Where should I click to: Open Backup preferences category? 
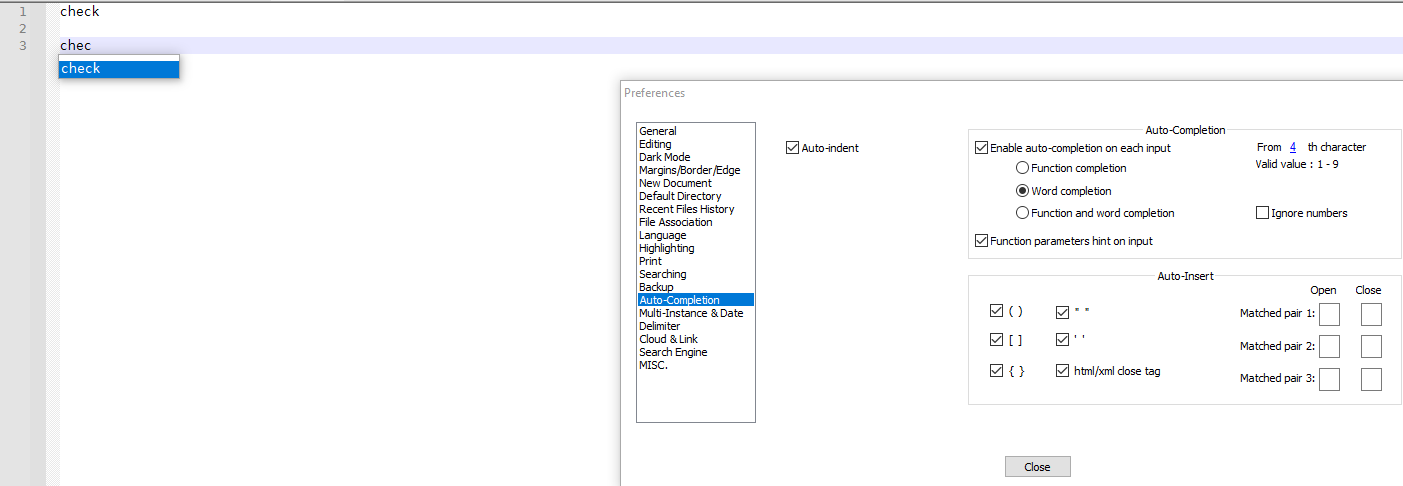click(x=656, y=287)
